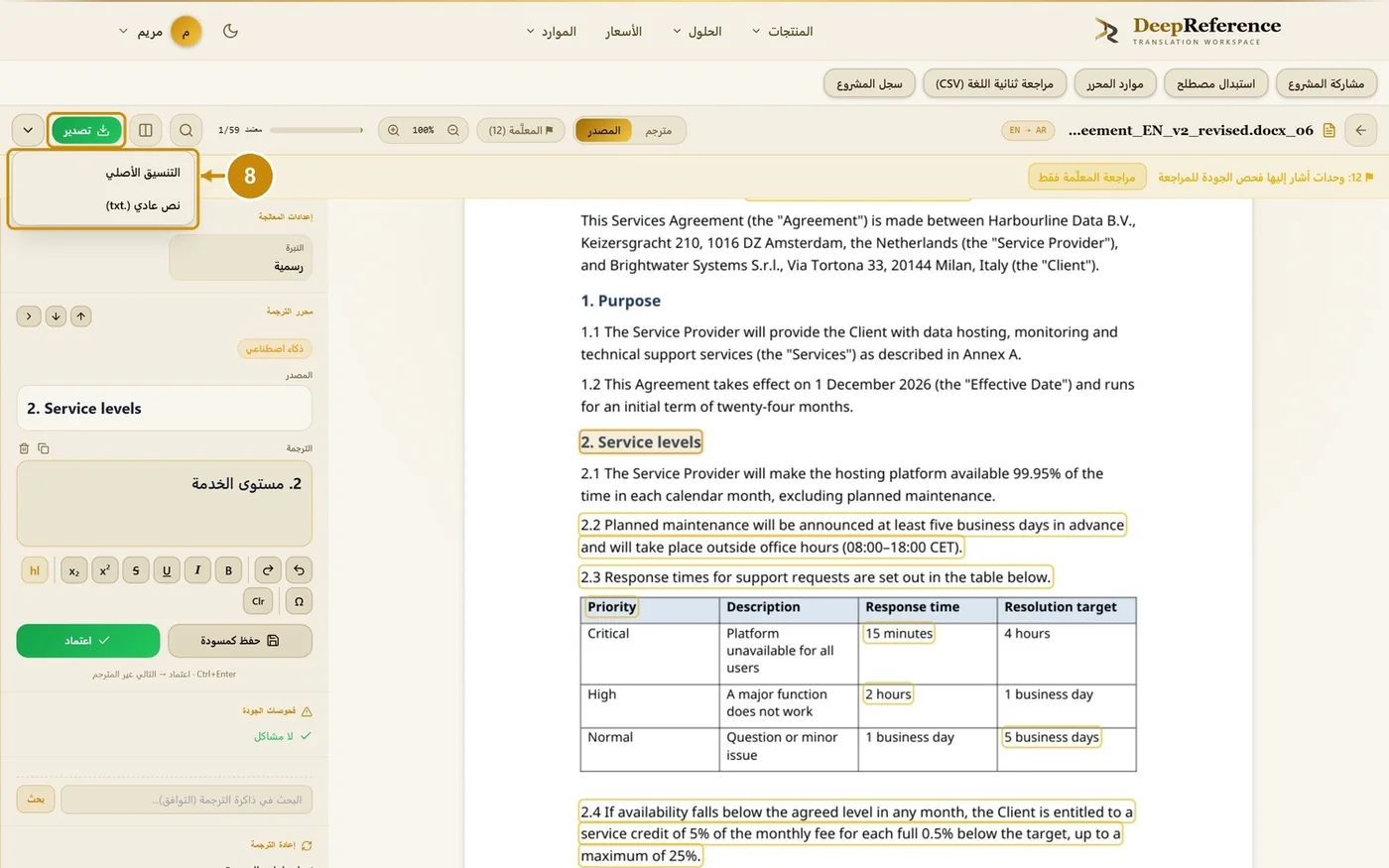The width and height of the screenshot is (1389, 868).
Task: Click the back arrow next to filename
Action: click(1360, 130)
